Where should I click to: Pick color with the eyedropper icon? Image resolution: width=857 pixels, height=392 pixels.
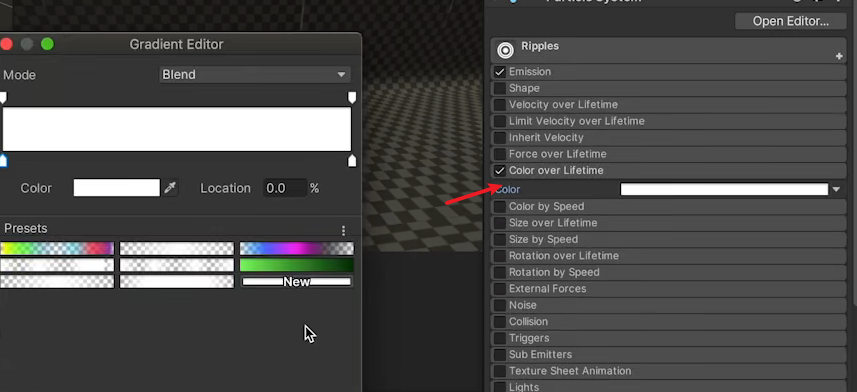[x=170, y=188]
